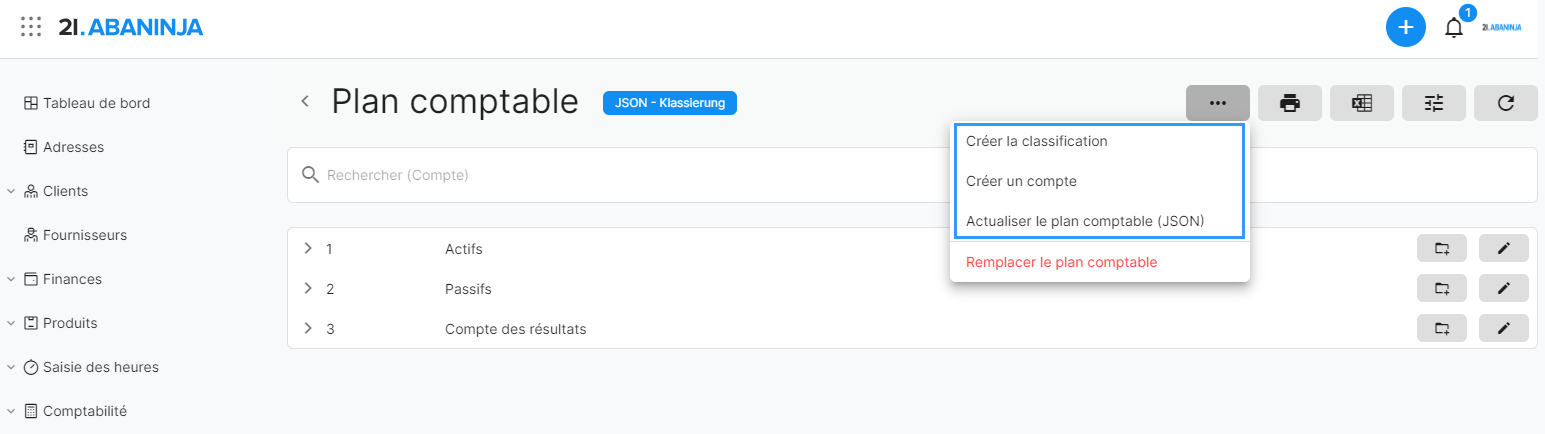
Task: Open the notifications bell
Action: tap(1454, 28)
